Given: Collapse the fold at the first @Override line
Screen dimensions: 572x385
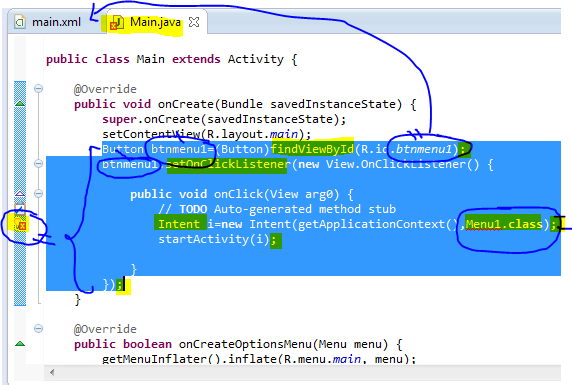Looking at the screenshot, I should [38, 89].
